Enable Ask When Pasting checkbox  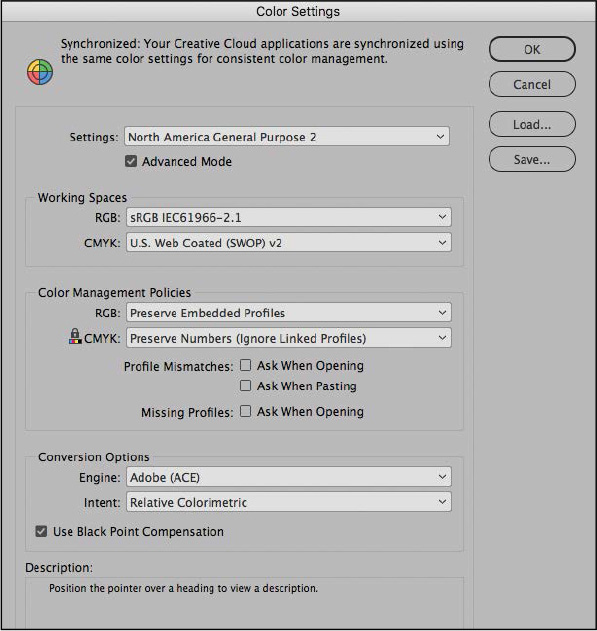pos(245,386)
